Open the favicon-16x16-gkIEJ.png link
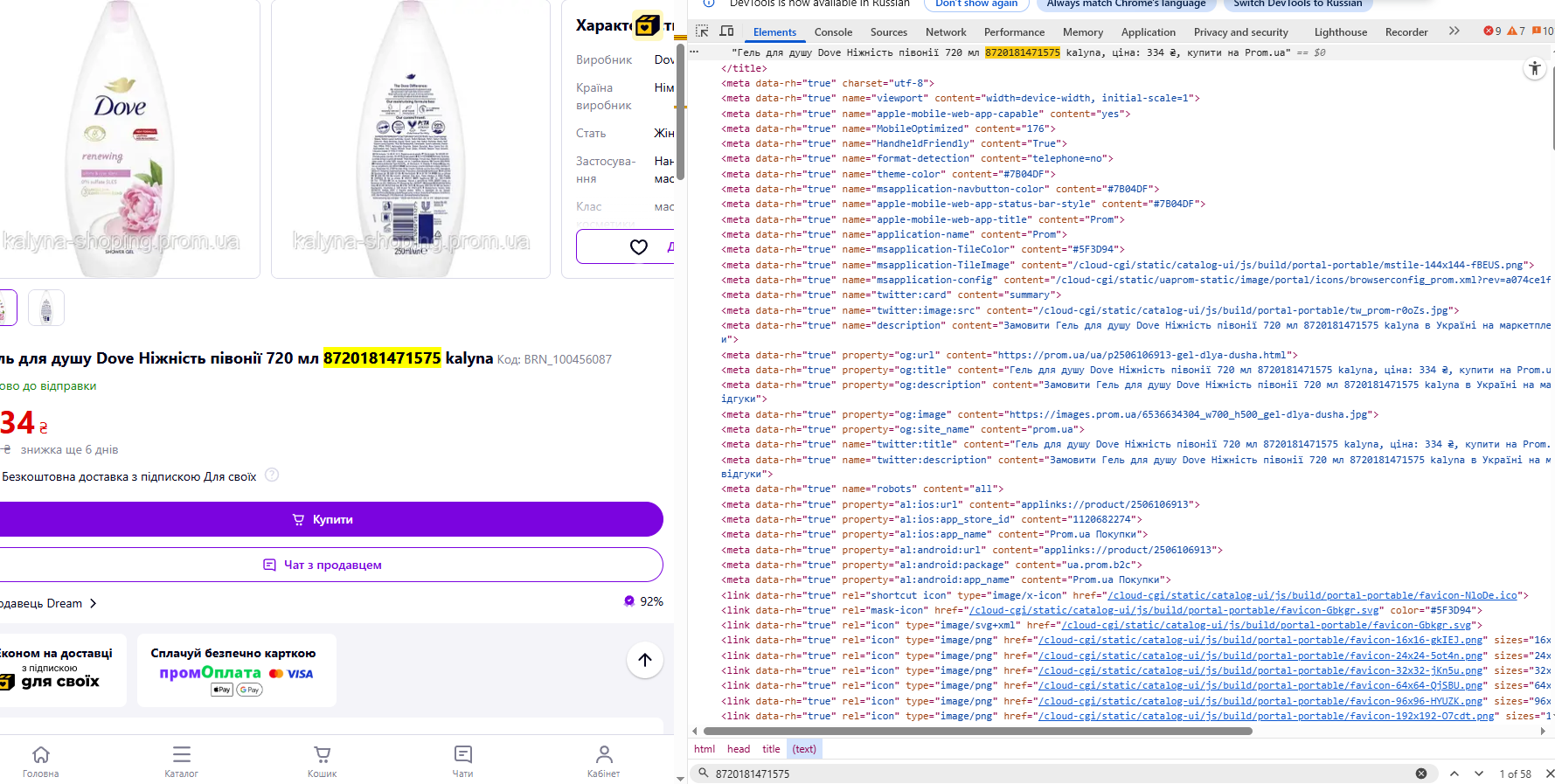The width and height of the screenshot is (1555, 784). (1261, 641)
